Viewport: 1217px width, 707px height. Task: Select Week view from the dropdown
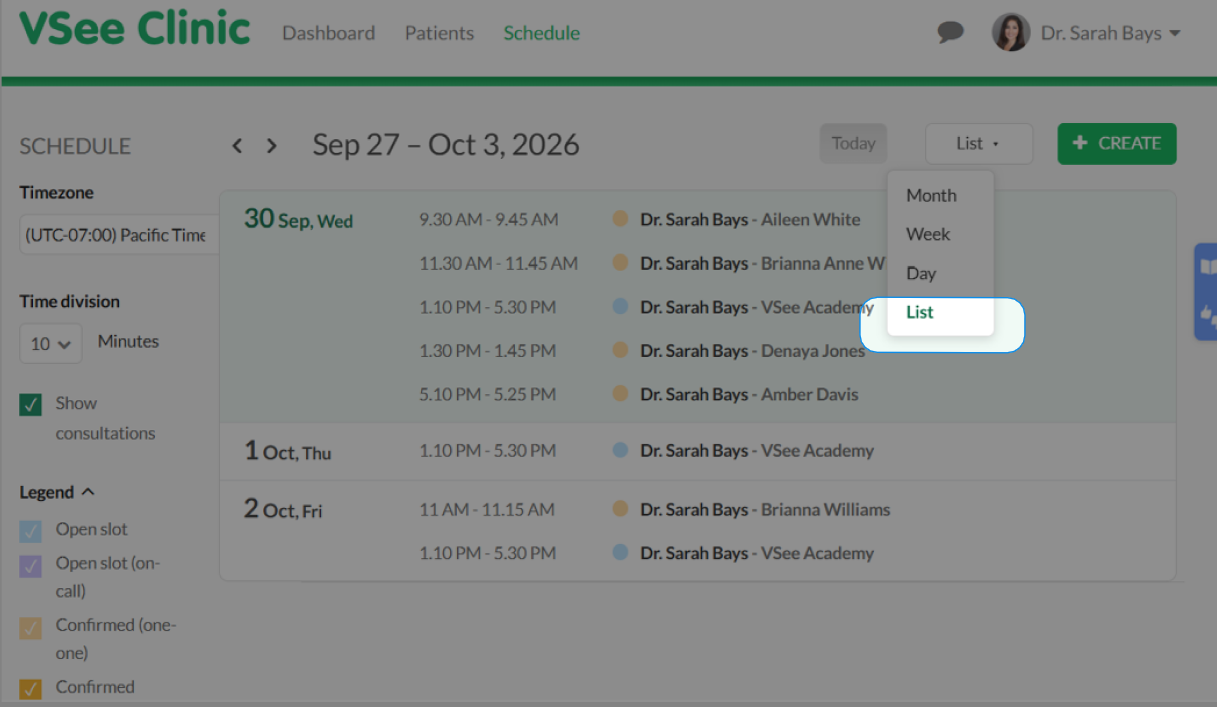tap(928, 234)
